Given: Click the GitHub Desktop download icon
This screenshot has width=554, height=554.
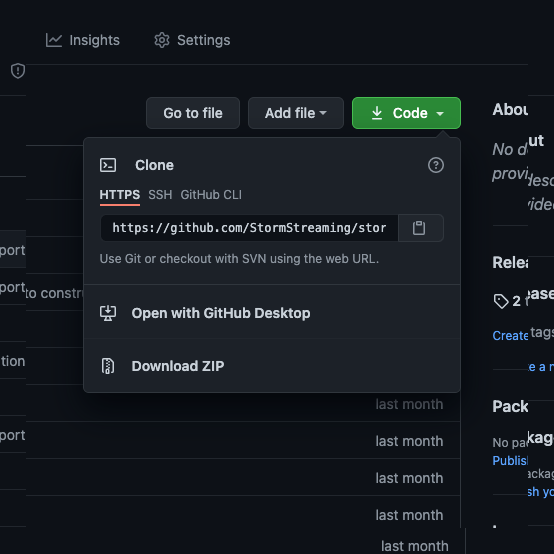Looking at the screenshot, I should tap(108, 313).
